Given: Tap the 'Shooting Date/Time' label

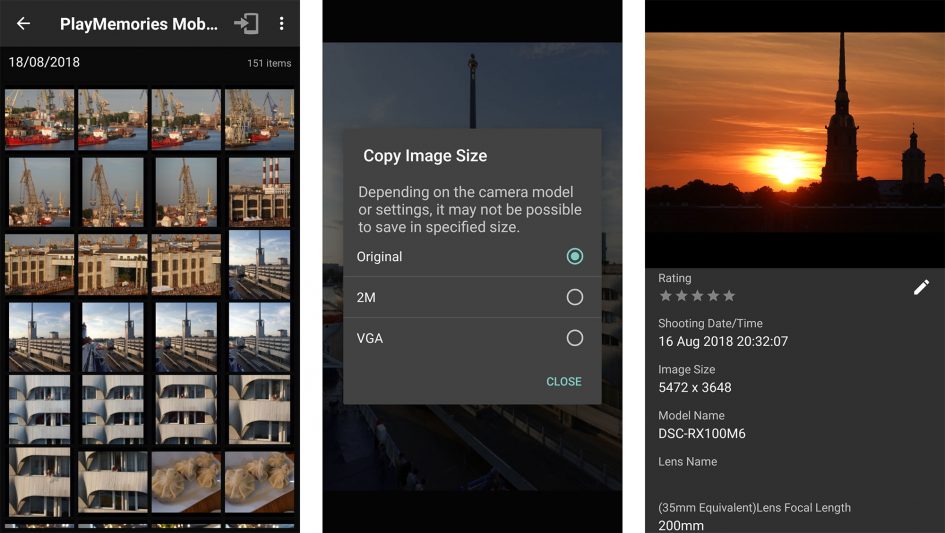Looking at the screenshot, I should coord(710,323).
